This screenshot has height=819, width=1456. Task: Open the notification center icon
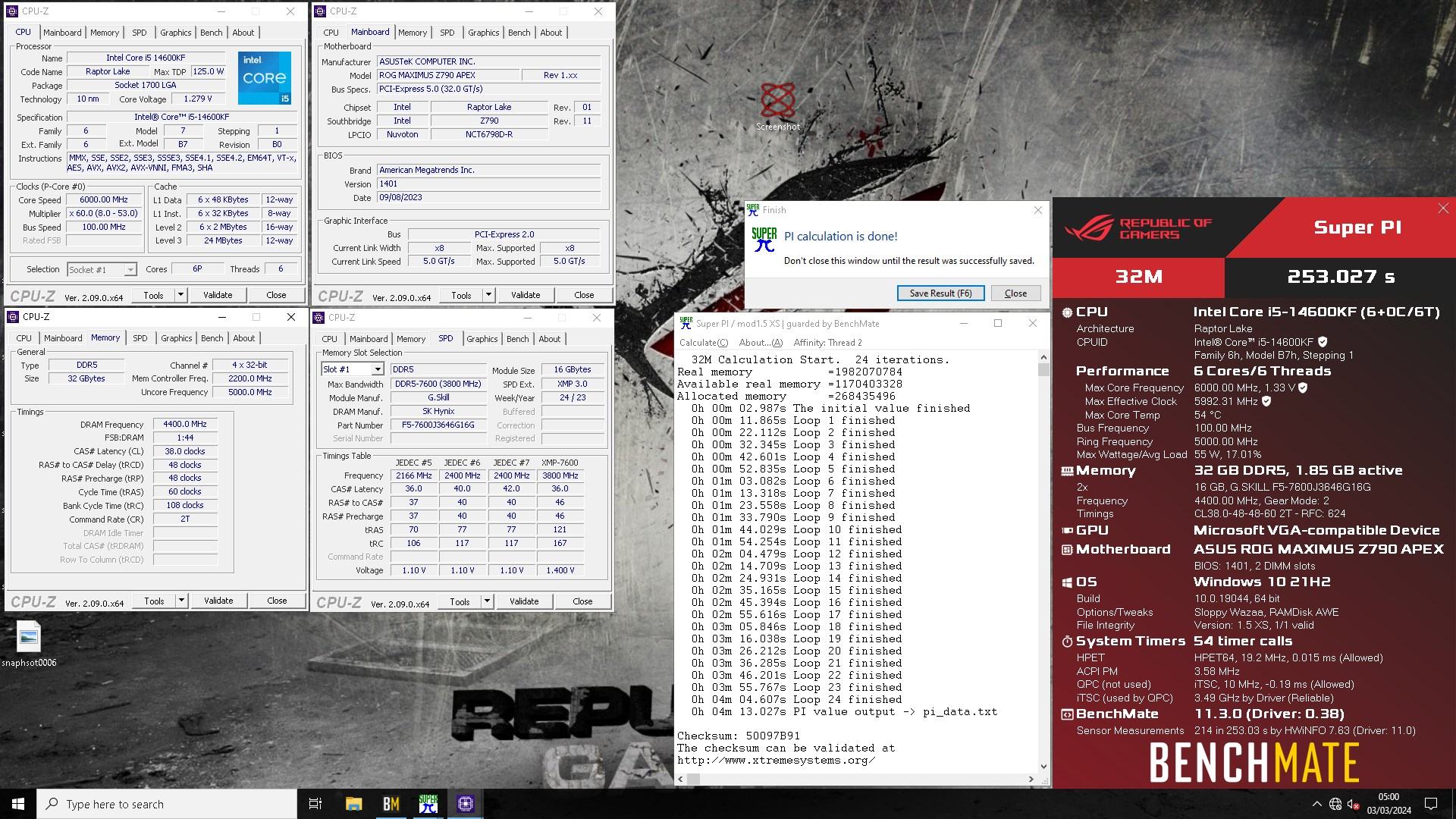tap(1431, 804)
